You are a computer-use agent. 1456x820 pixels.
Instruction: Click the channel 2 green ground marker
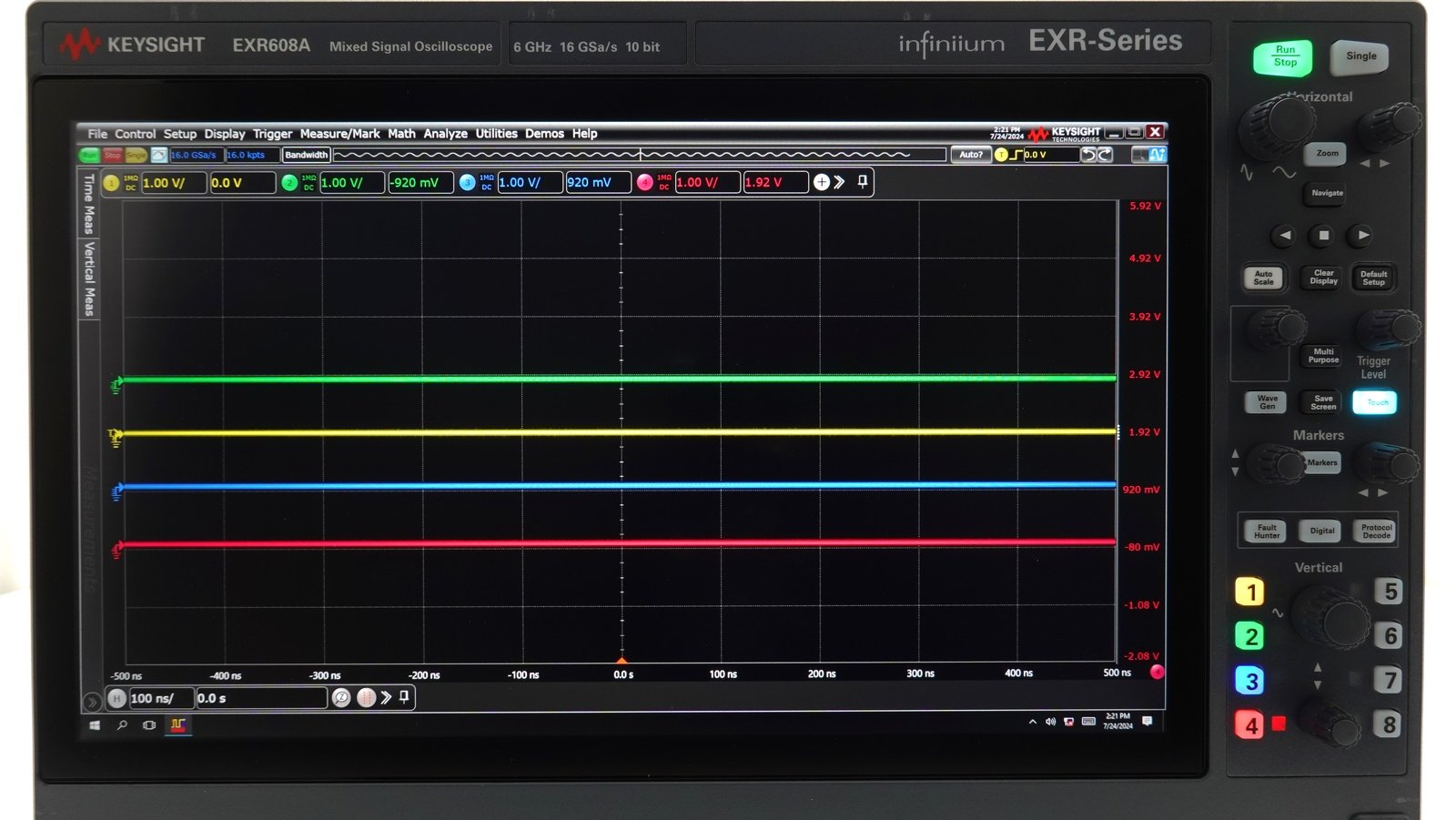click(116, 385)
